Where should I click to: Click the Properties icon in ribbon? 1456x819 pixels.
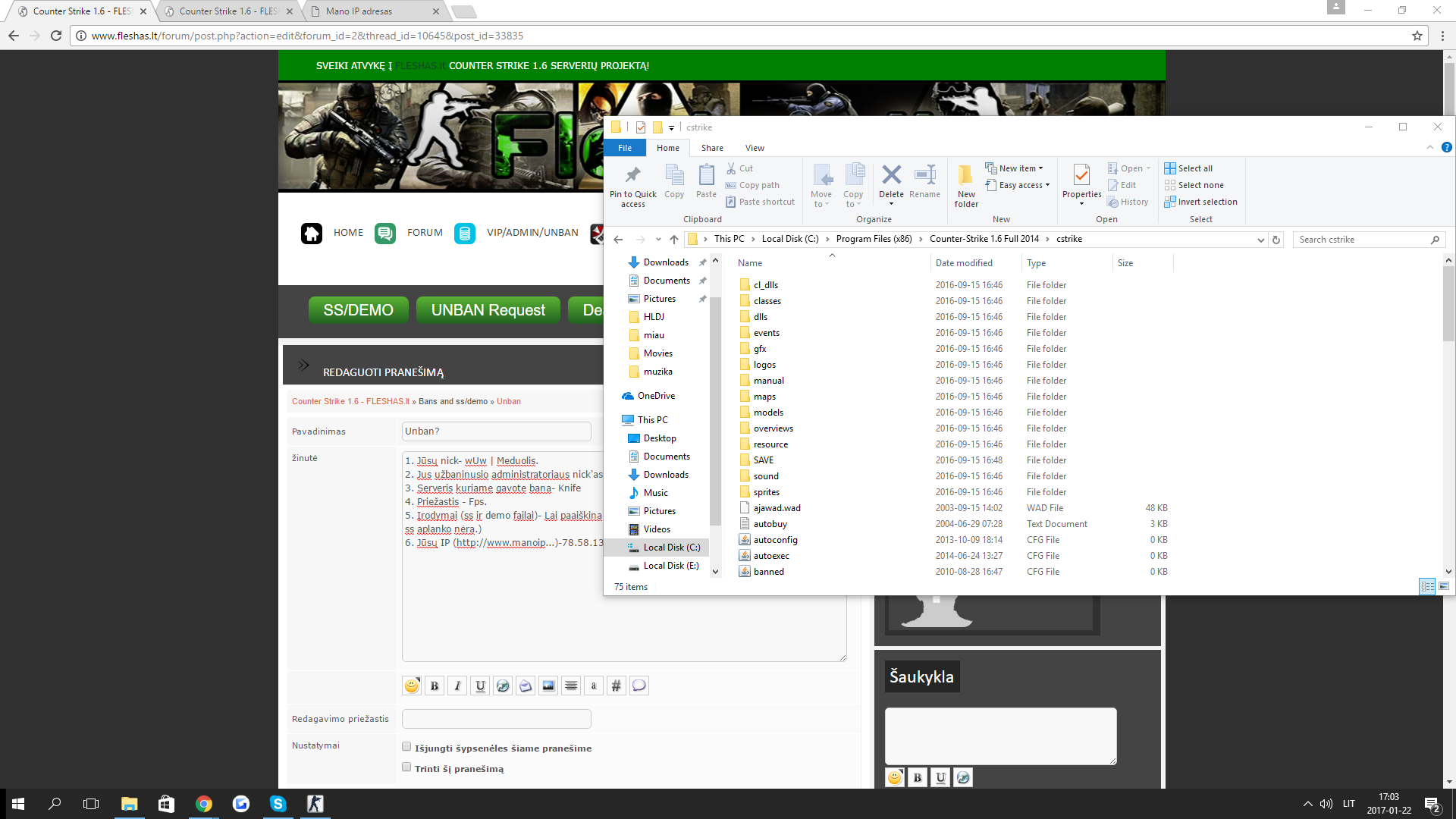[x=1081, y=176]
